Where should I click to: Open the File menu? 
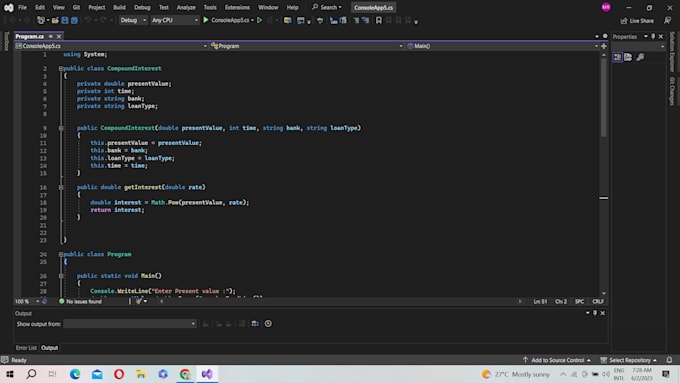click(22, 7)
